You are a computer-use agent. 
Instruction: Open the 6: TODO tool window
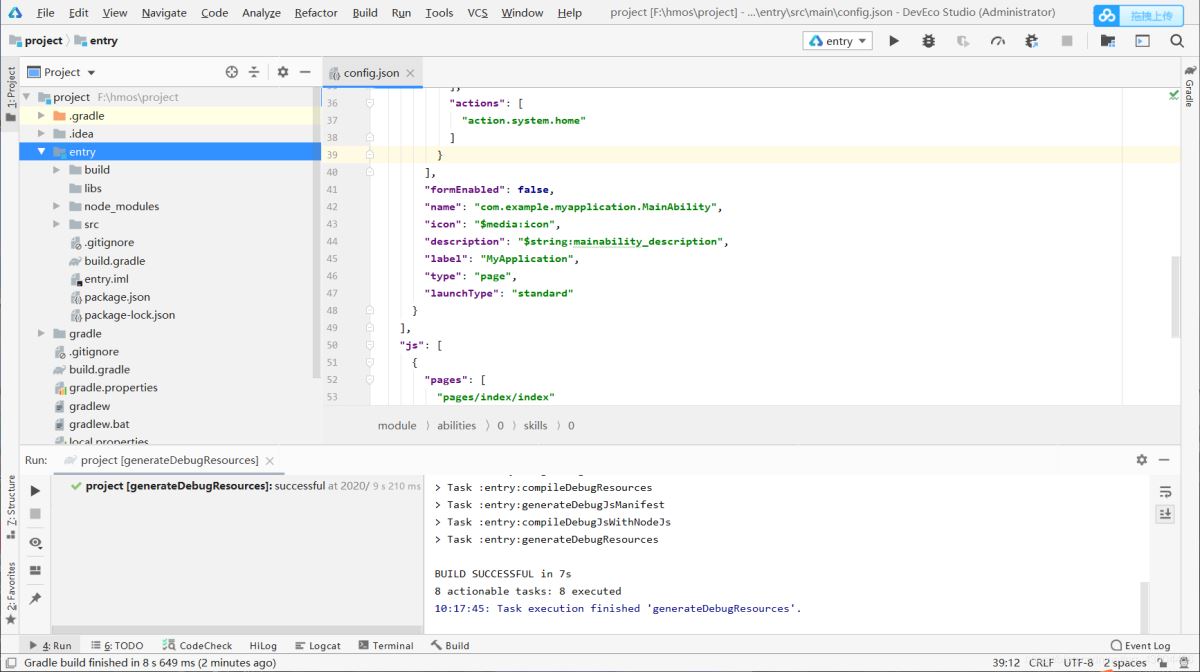(116, 646)
